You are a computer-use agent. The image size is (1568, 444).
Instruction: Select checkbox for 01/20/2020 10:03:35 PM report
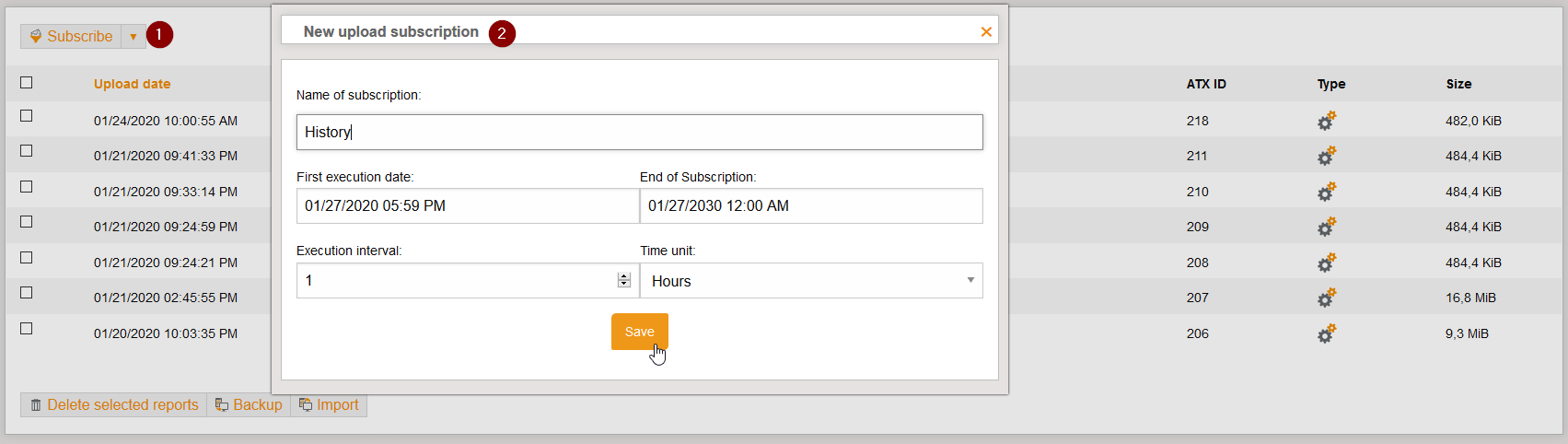27,329
